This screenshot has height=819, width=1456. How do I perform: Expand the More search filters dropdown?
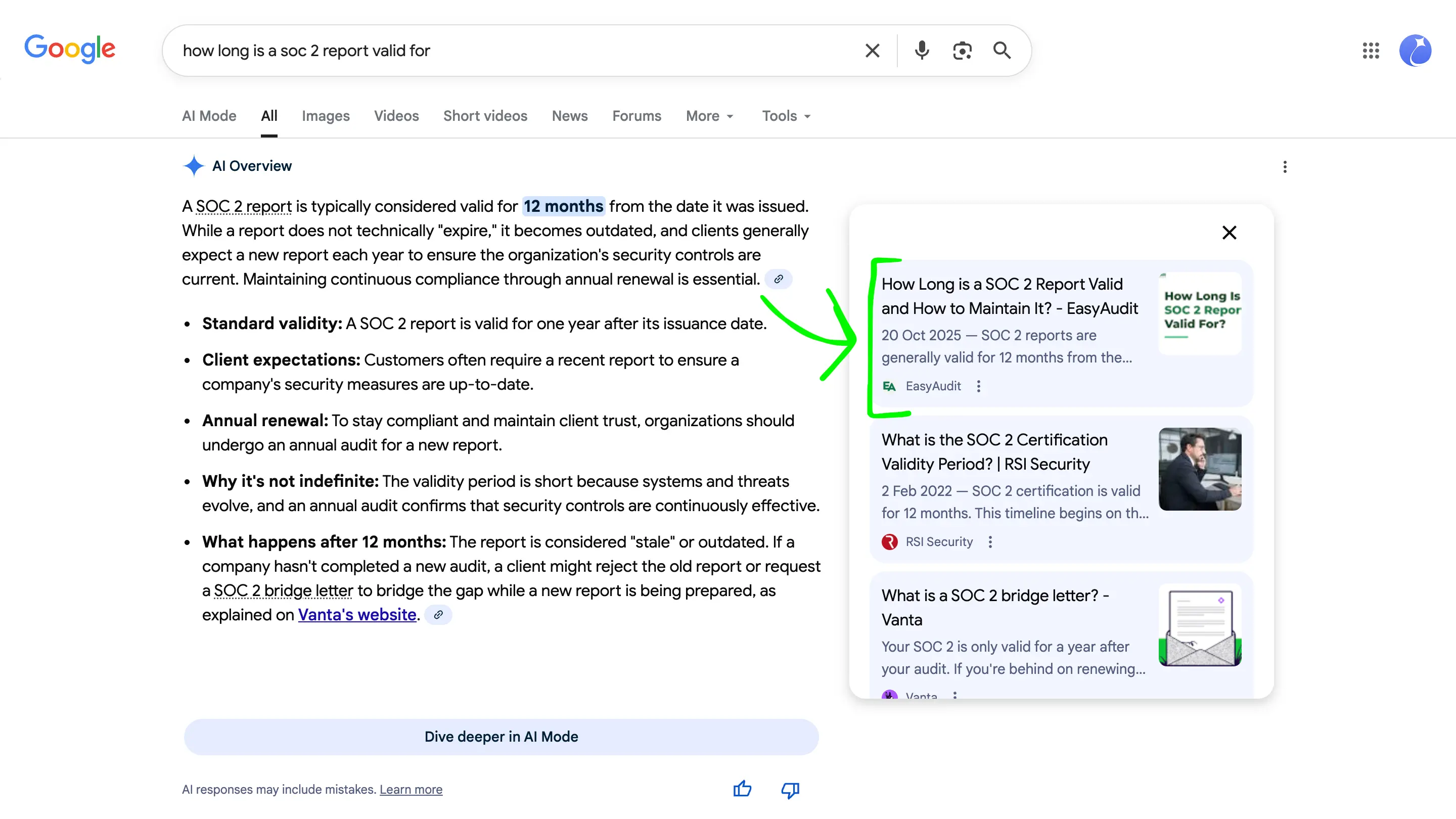(709, 116)
